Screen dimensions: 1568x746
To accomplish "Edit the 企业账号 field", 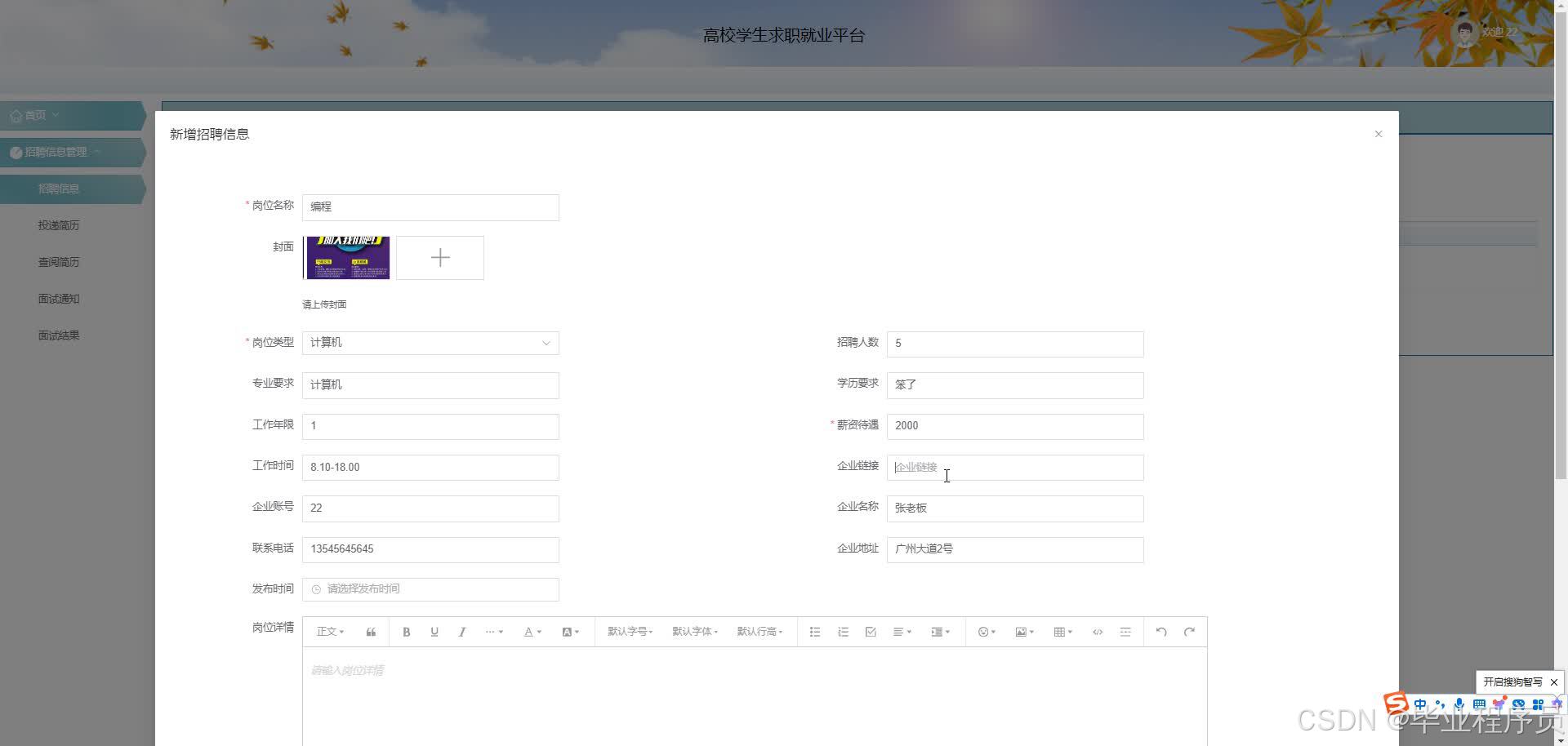I will tap(430, 508).
